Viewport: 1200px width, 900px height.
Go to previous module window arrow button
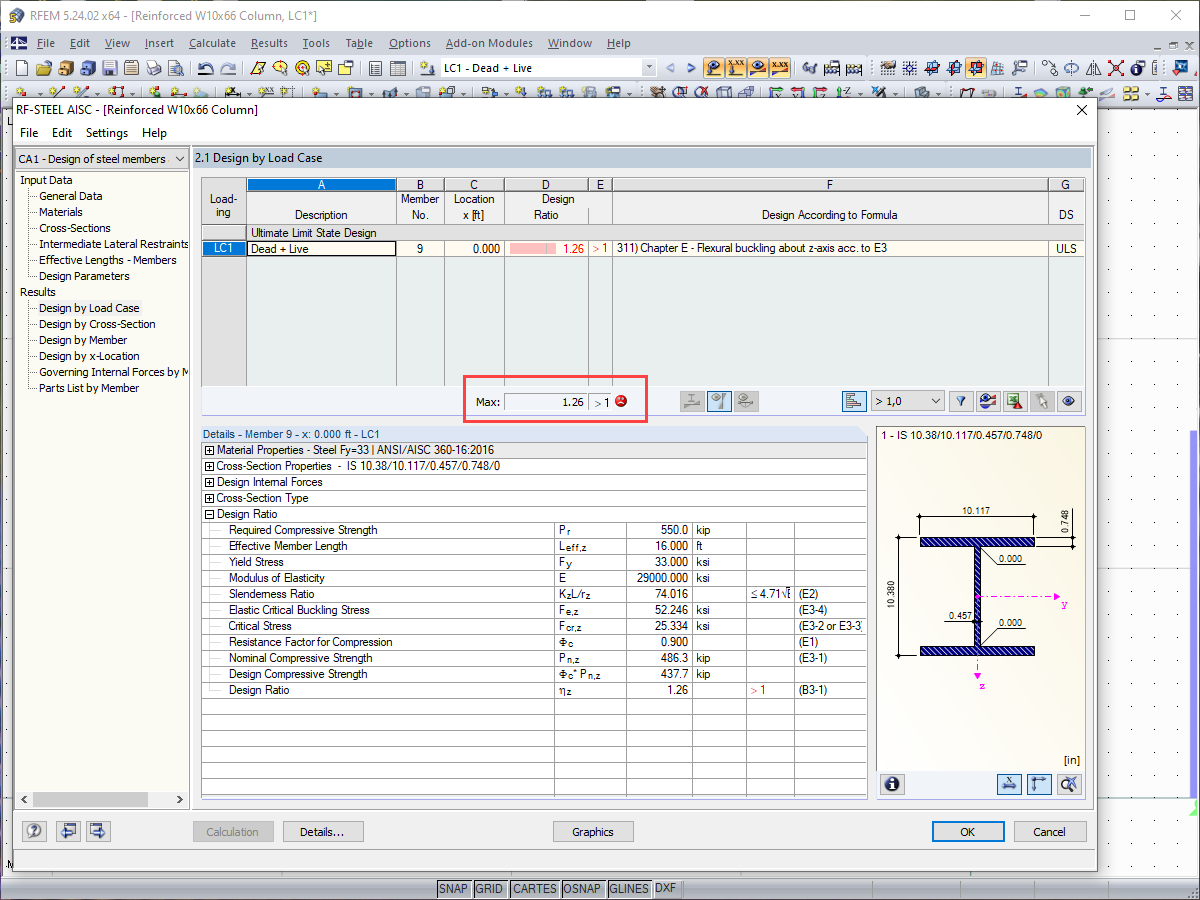point(67,831)
